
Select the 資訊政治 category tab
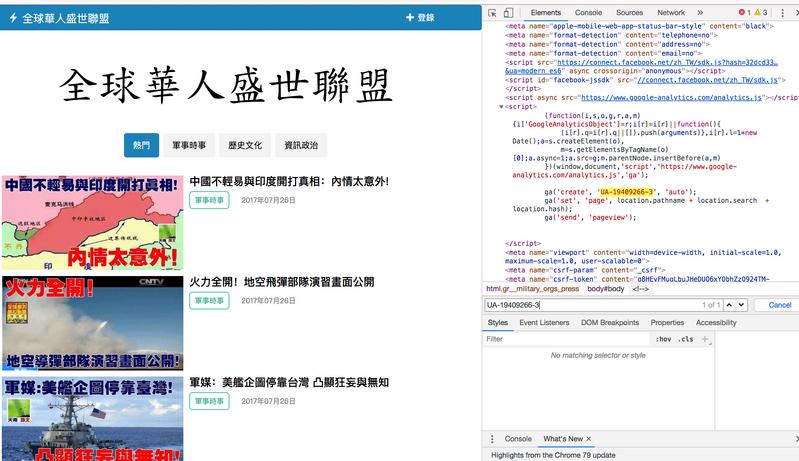pyautogui.click(x=301, y=146)
